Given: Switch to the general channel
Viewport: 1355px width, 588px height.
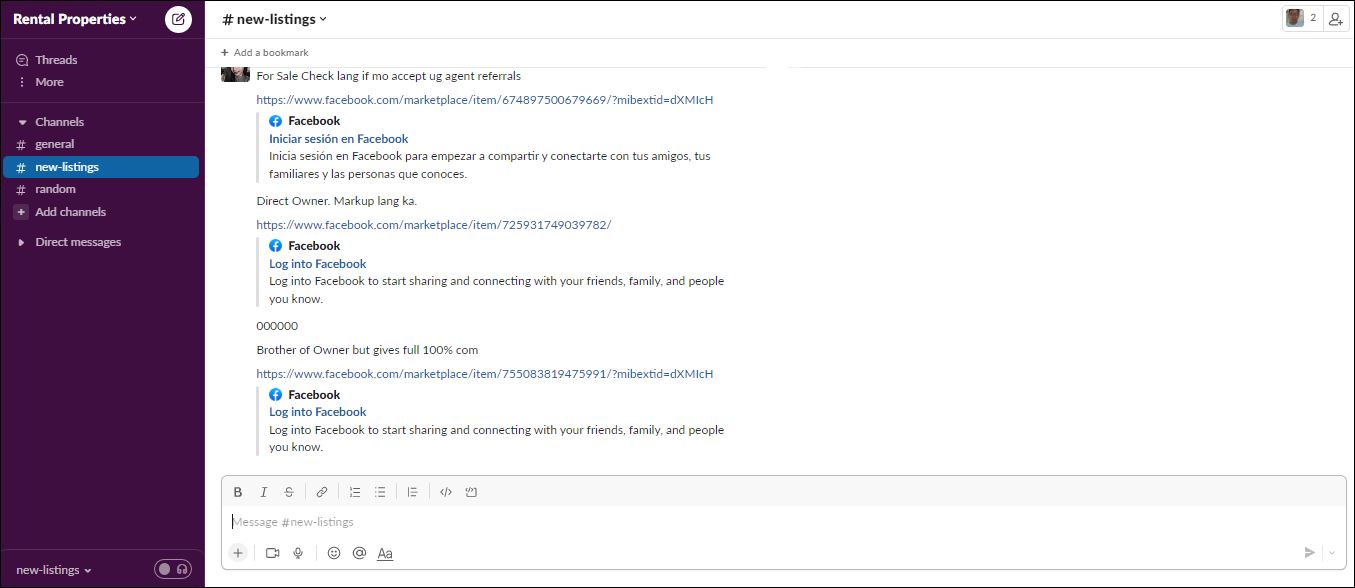Looking at the screenshot, I should pos(55,144).
